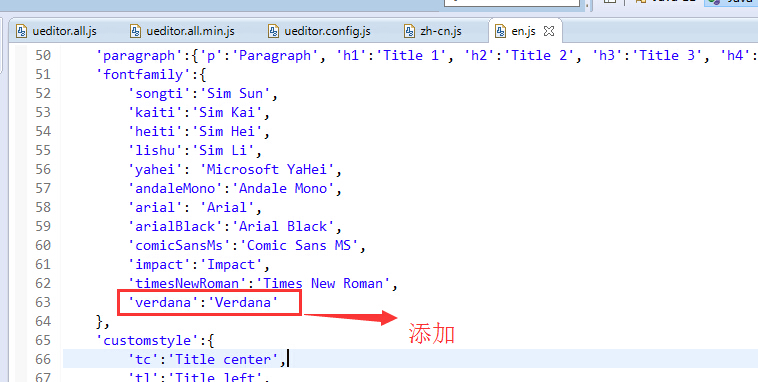
Task: Click the 'songti' key
Action: coord(159,93)
